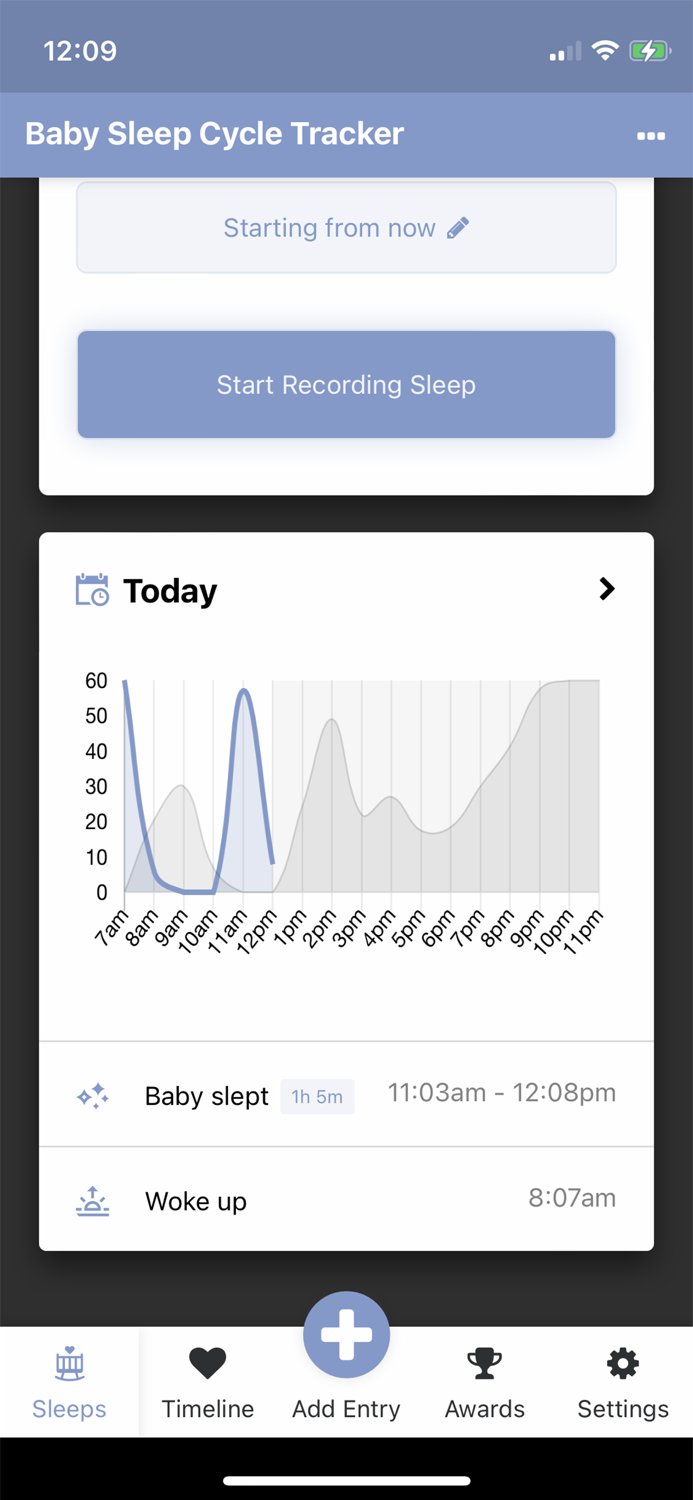The image size is (693, 1500).
Task: Open the overflow menu with three dots
Action: [651, 135]
